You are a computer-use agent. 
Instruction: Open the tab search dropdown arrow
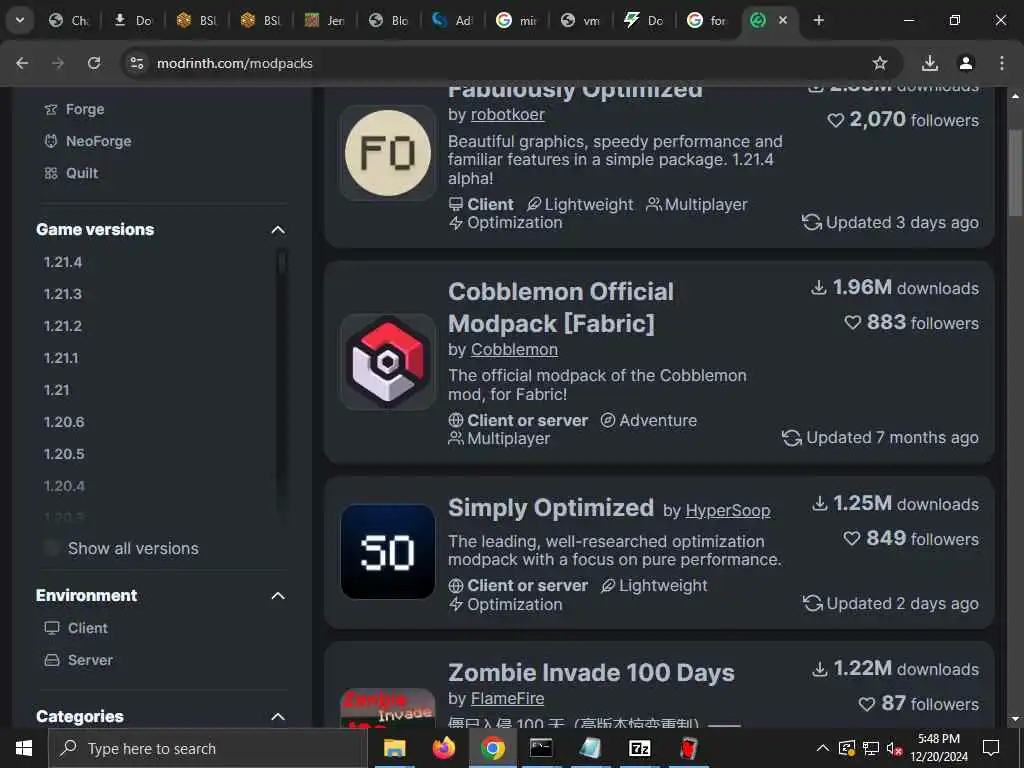[20, 20]
